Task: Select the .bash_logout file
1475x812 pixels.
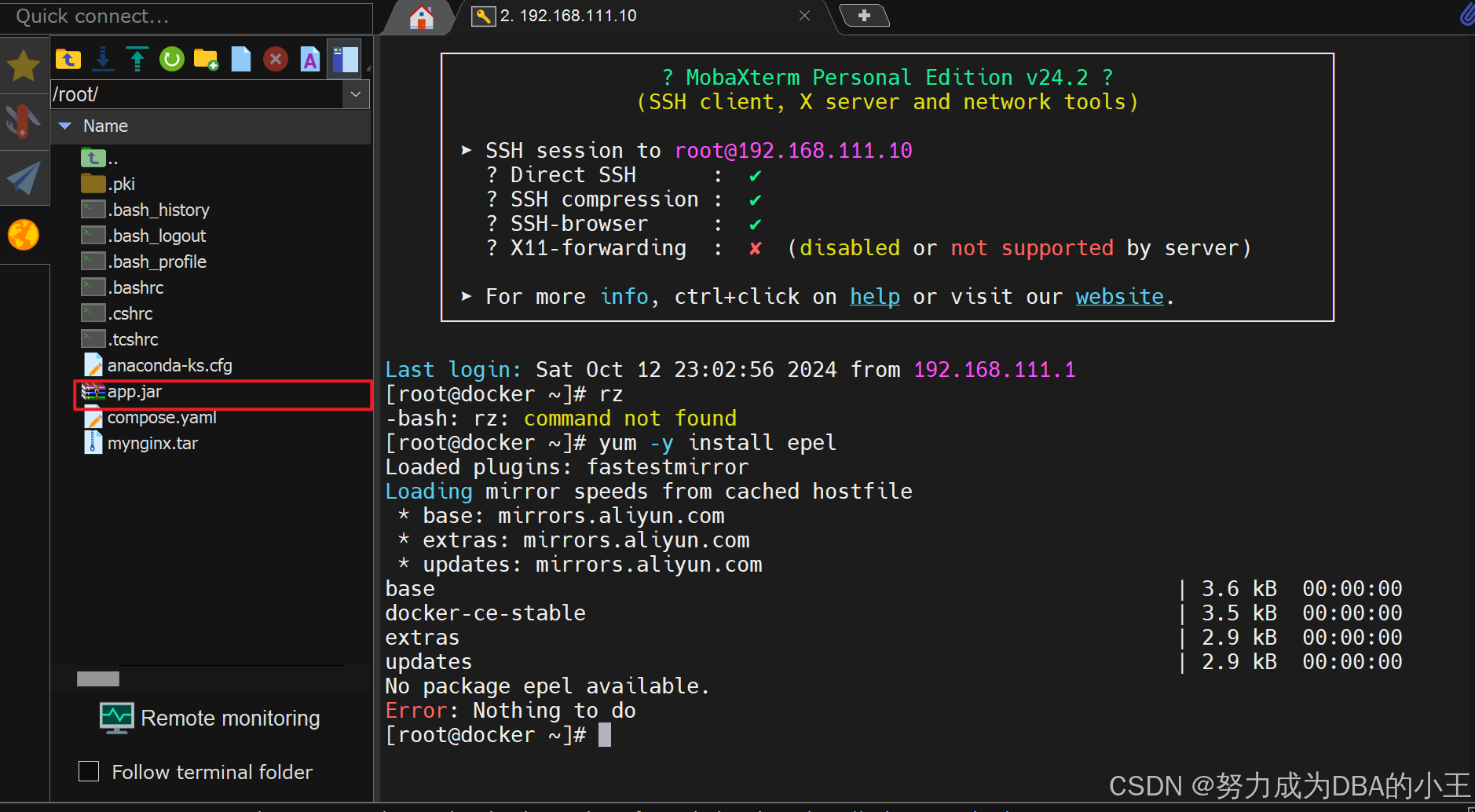Action: (x=144, y=236)
